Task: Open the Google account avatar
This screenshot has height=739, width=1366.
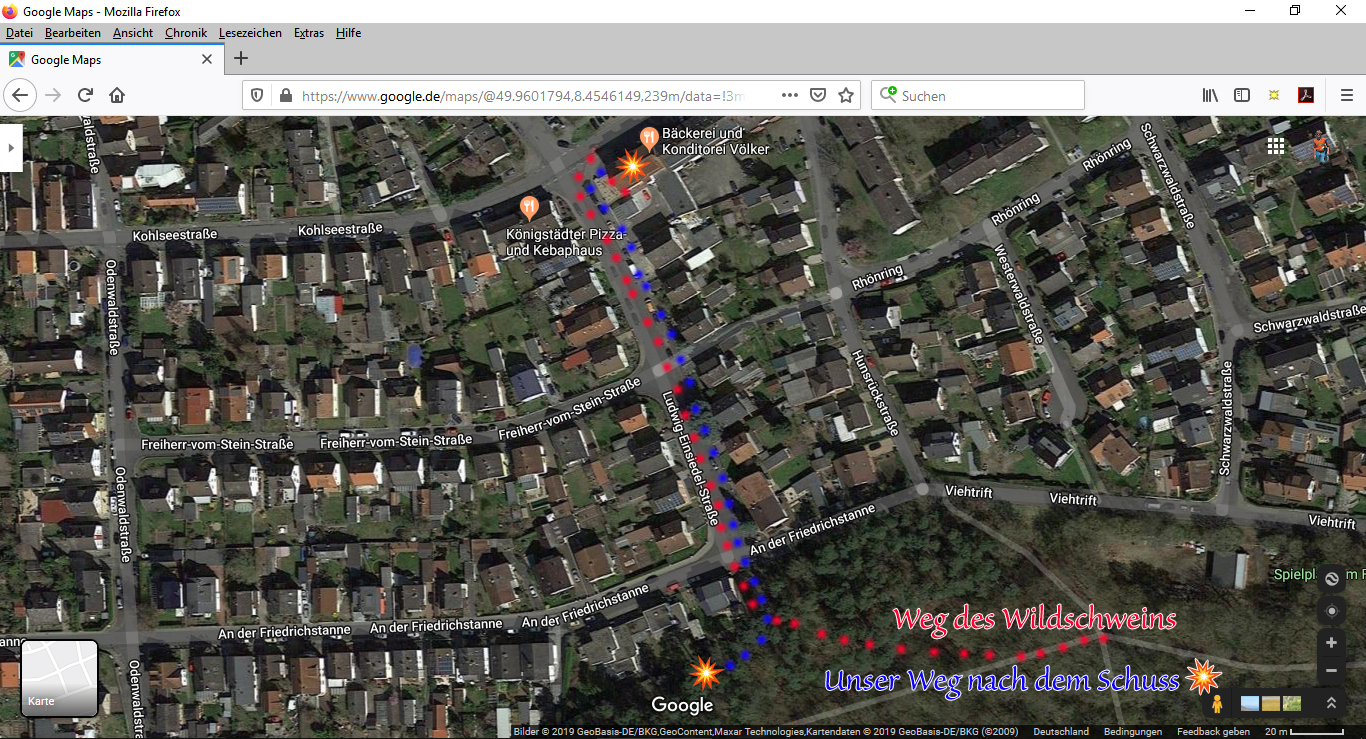Action: tap(1322, 146)
